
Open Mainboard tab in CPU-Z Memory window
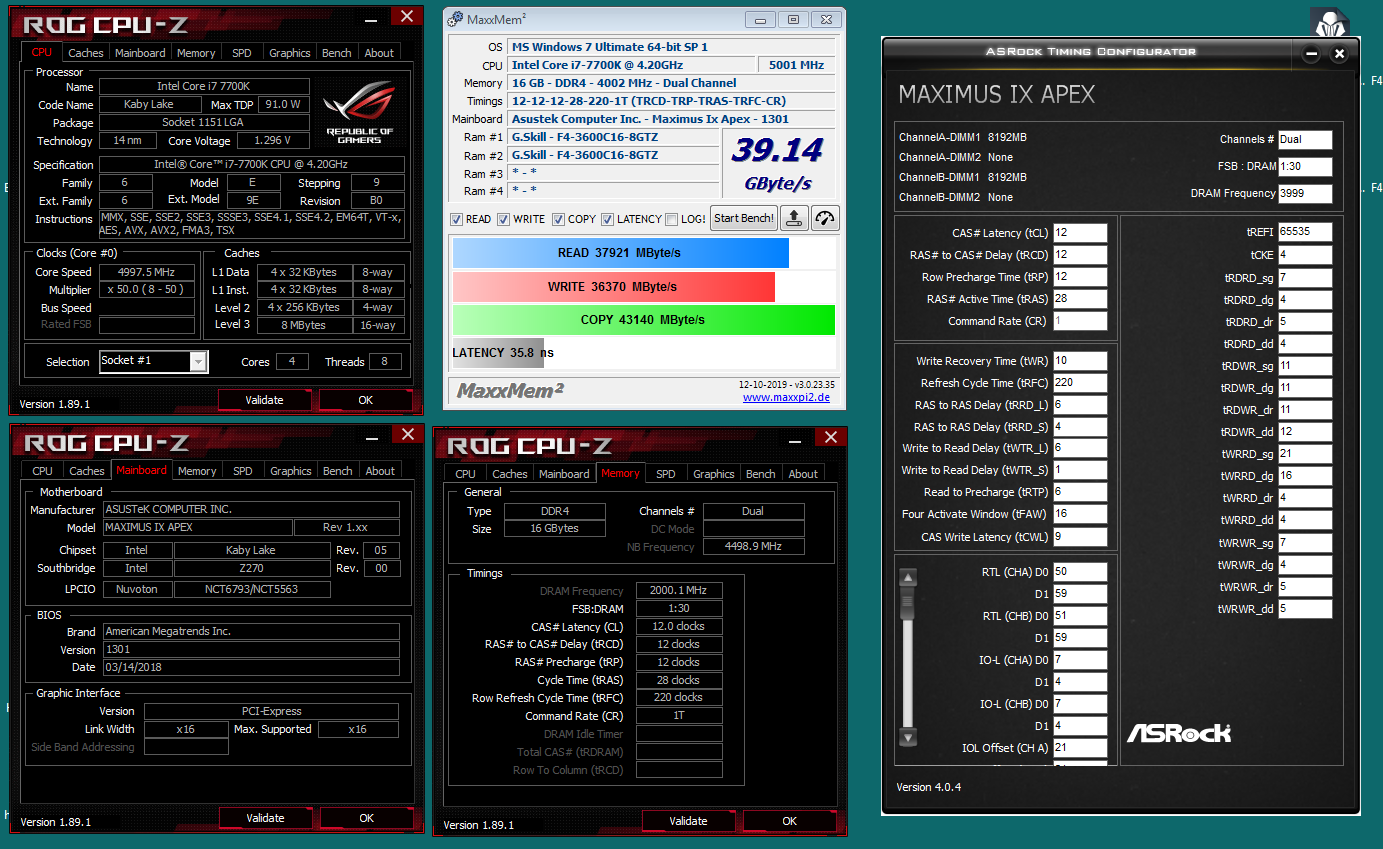coord(564,474)
